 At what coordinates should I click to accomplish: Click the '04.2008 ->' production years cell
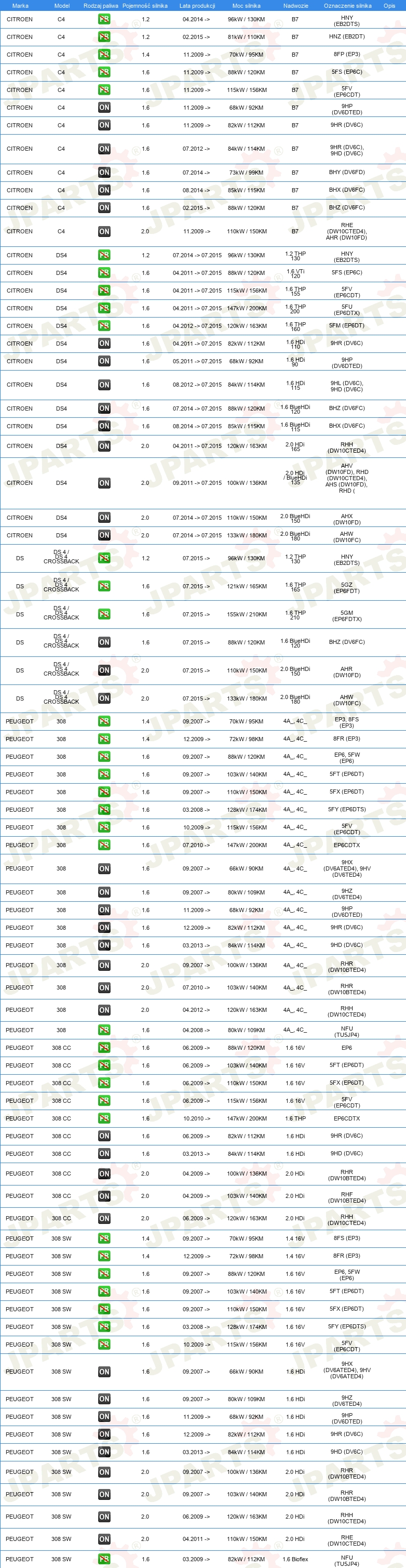(196, 1031)
